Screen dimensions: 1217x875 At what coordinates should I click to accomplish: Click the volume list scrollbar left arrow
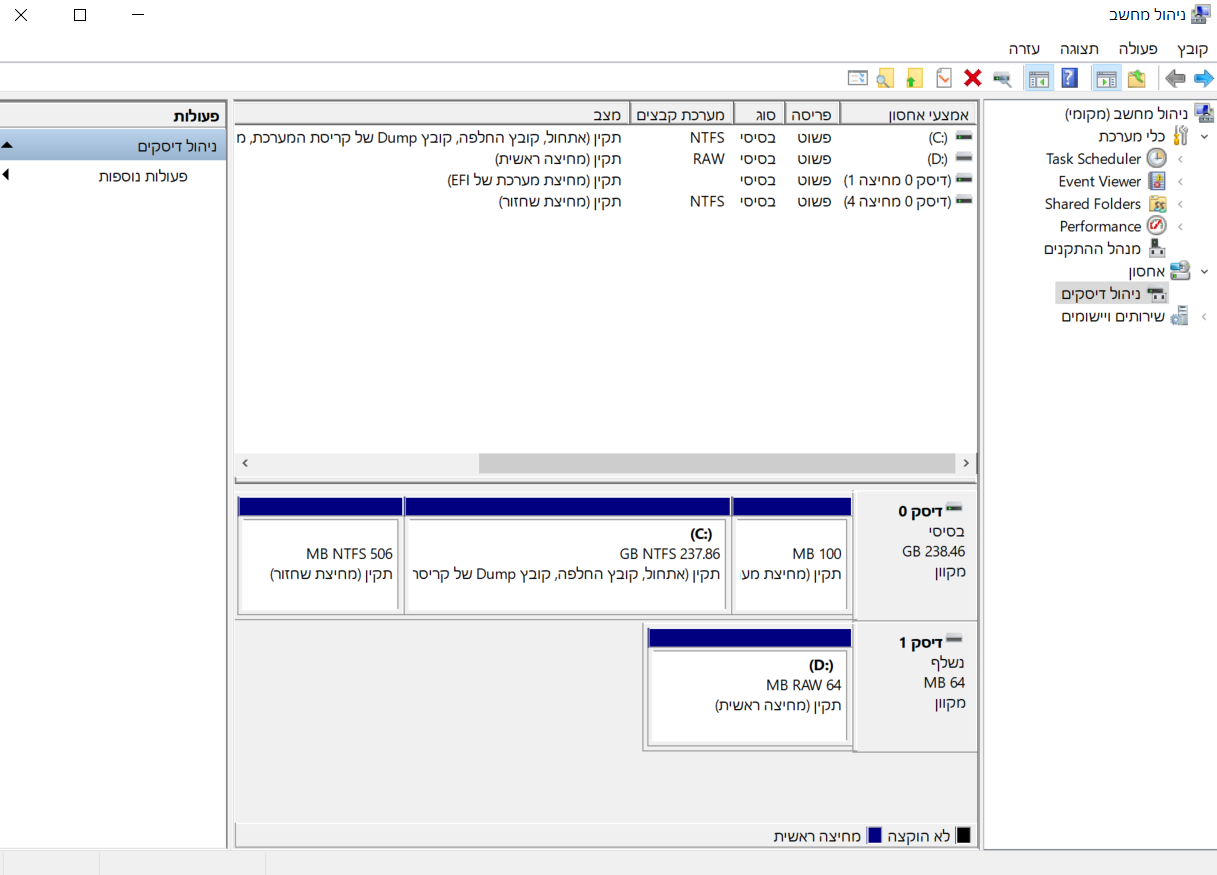tap(245, 464)
